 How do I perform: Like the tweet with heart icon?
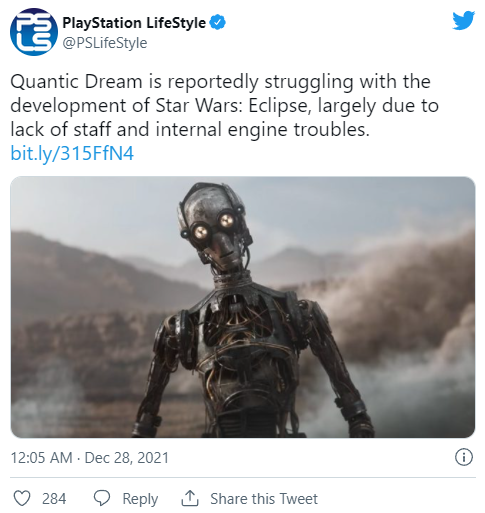[22, 499]
